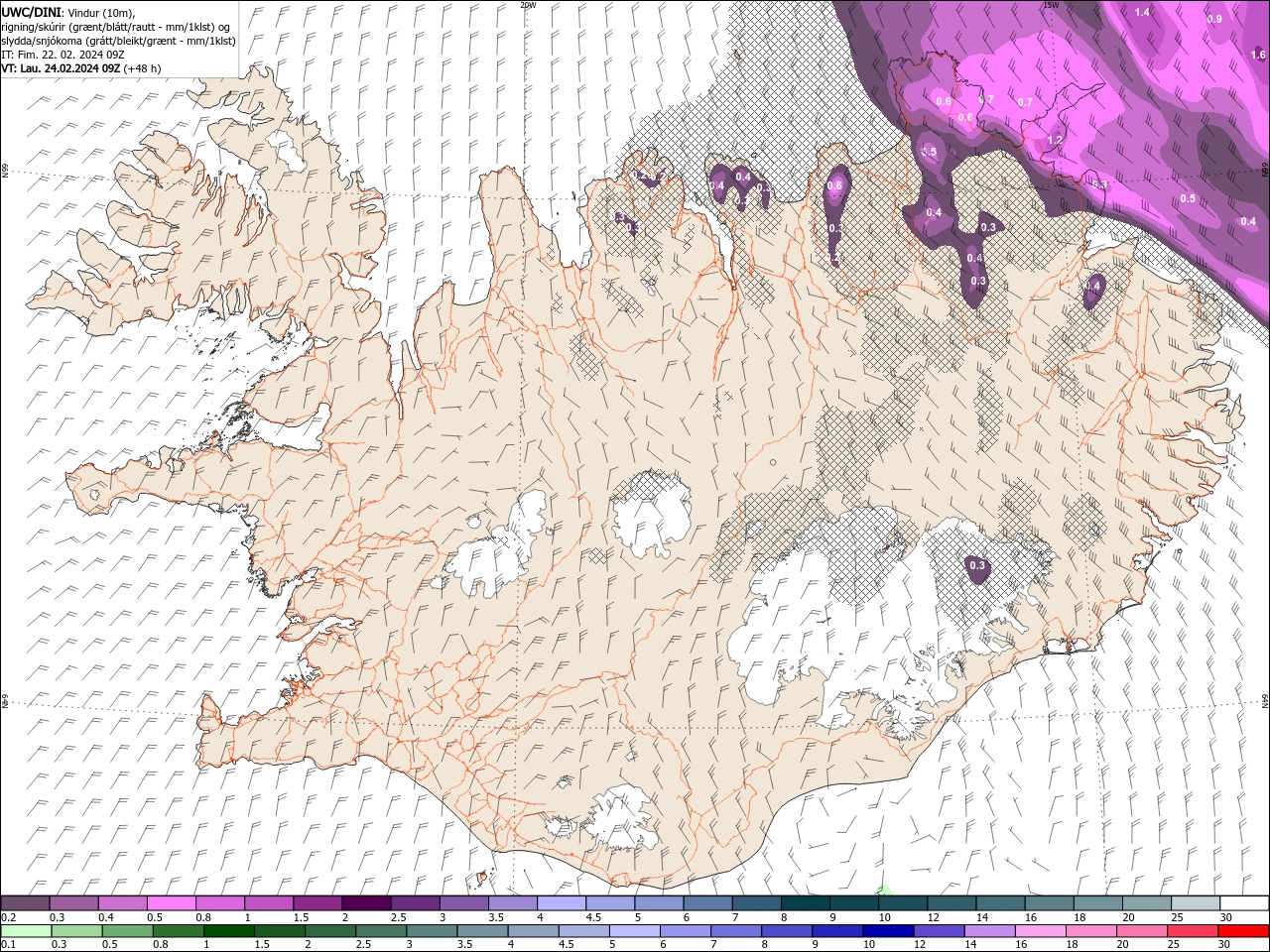This screenshot has height=952, width=1270.
Task: Select the 'IT: Fim. 22. 02. 2024 09Z' line
Action: coord(63,55)
